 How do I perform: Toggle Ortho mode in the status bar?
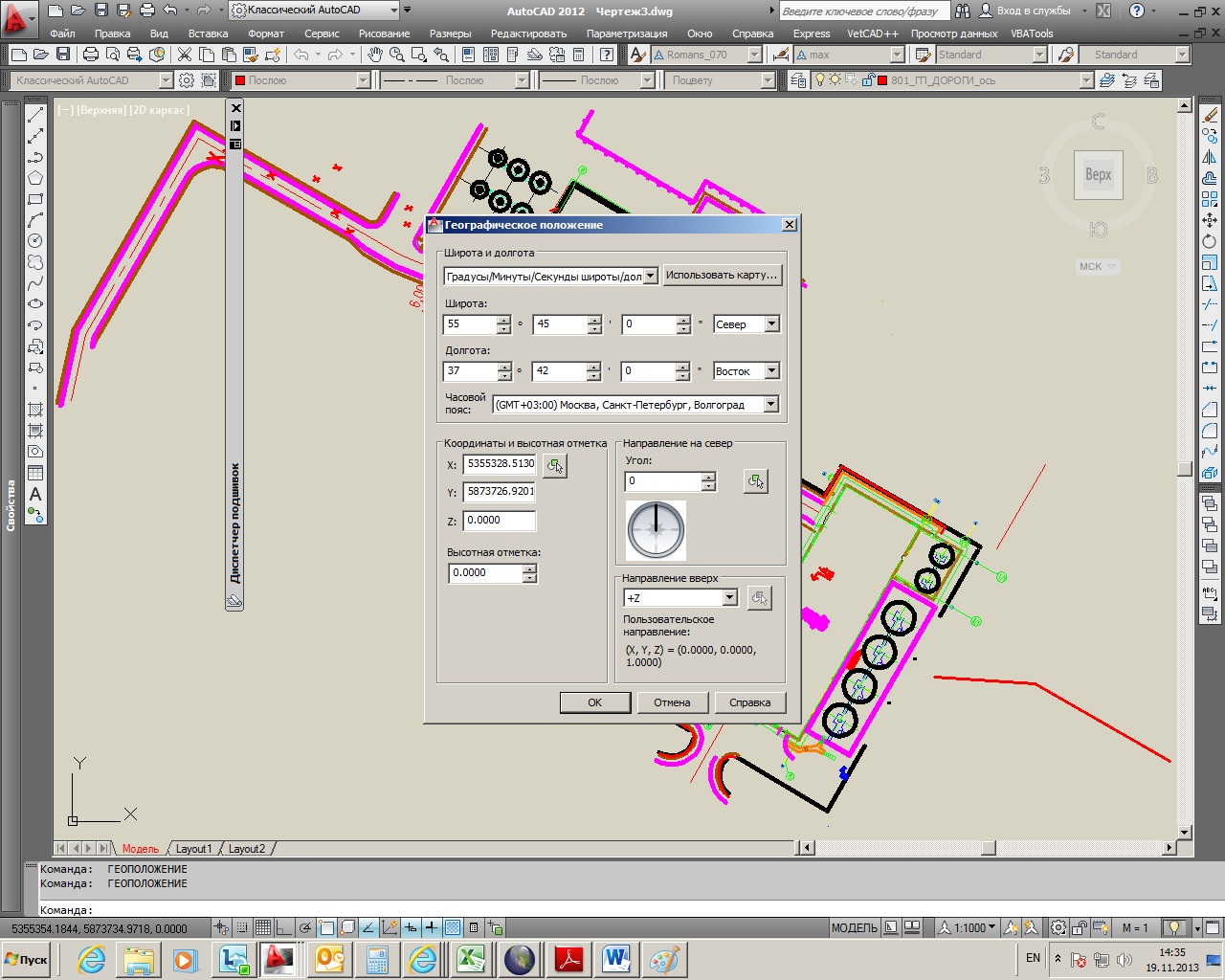coord(284,928)
